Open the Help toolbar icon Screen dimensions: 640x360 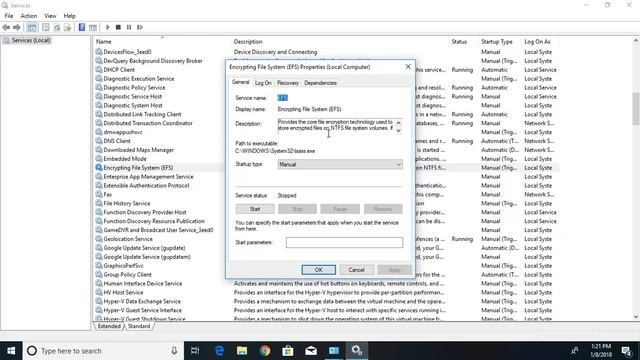tap(82, 27)
